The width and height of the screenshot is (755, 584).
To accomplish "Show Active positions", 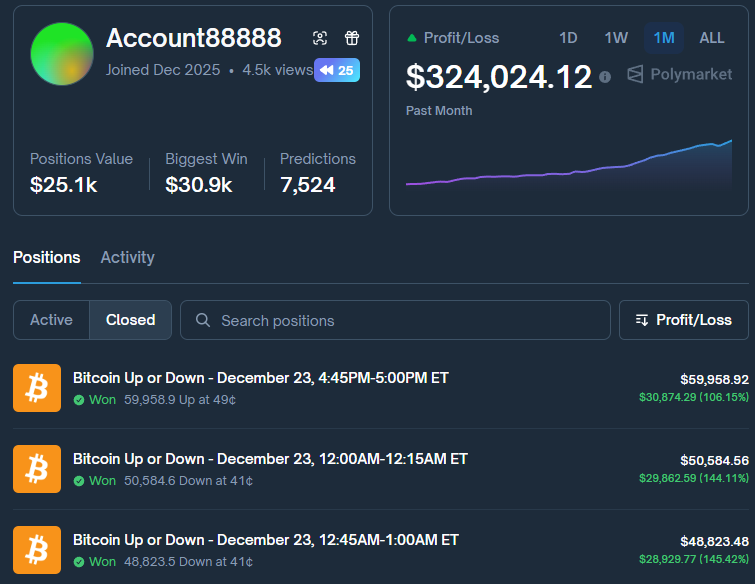I will [52, 320].
